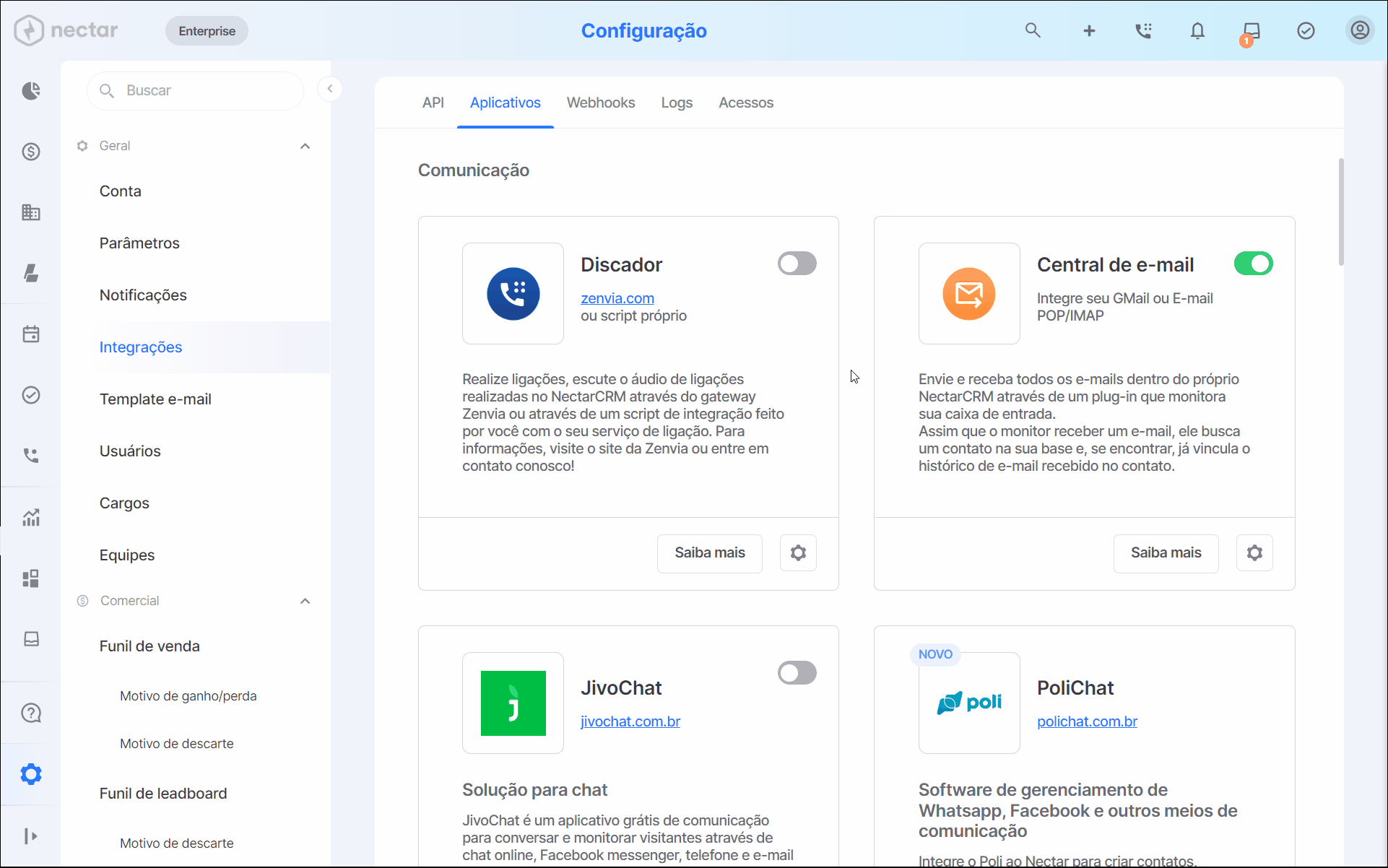Click the nectar logo
This screenshot has height=868, width=1388.
[66, 30]
